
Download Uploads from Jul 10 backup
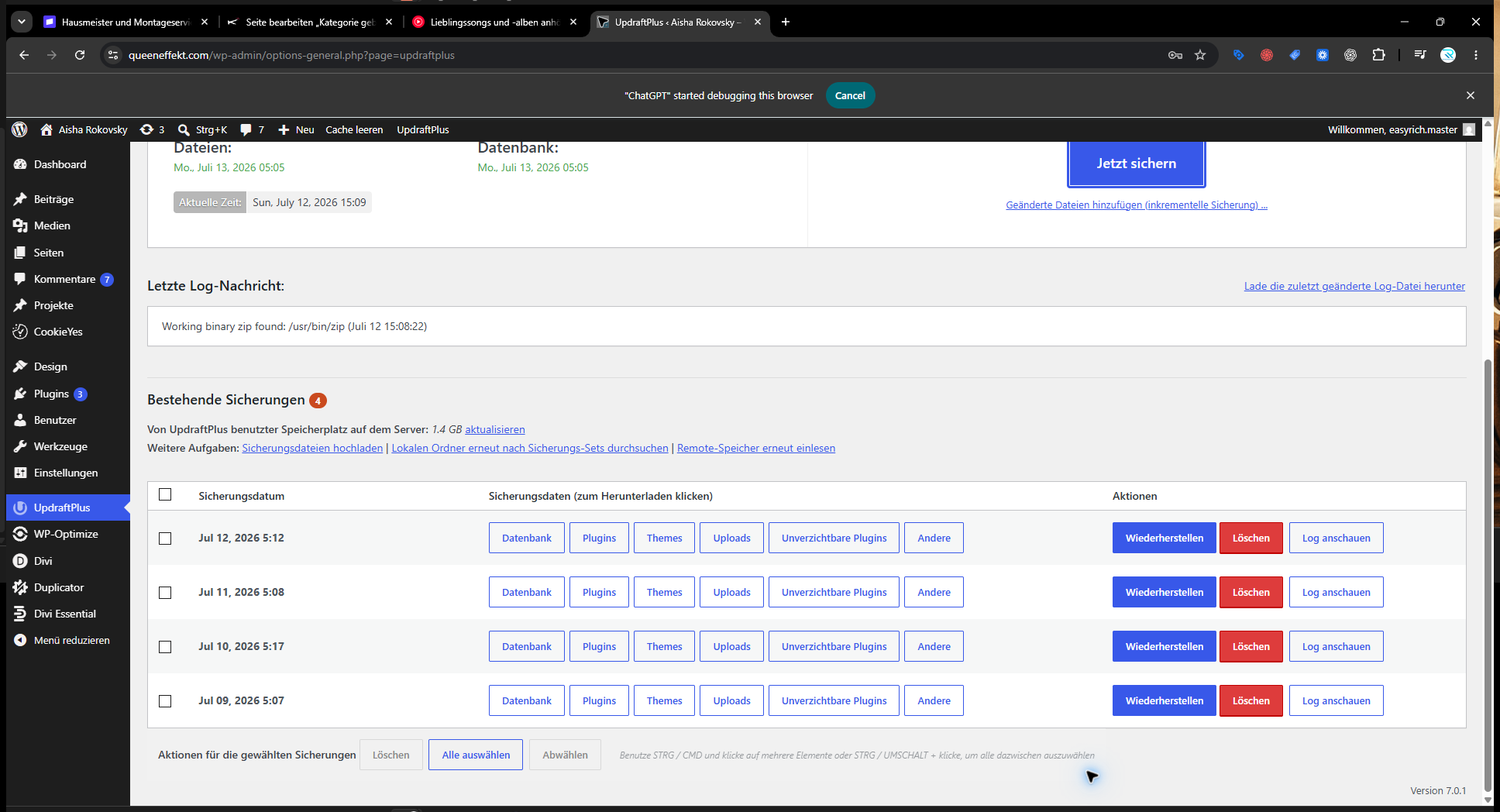(731, 646)
